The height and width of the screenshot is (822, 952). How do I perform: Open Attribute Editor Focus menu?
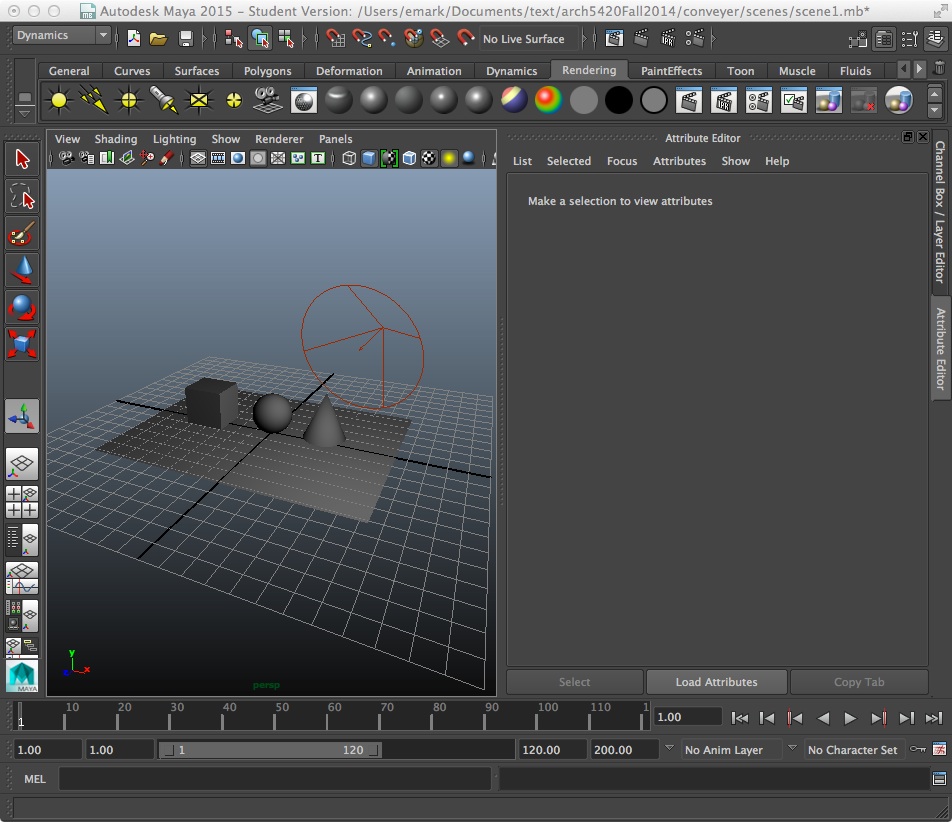coord(622,161)
